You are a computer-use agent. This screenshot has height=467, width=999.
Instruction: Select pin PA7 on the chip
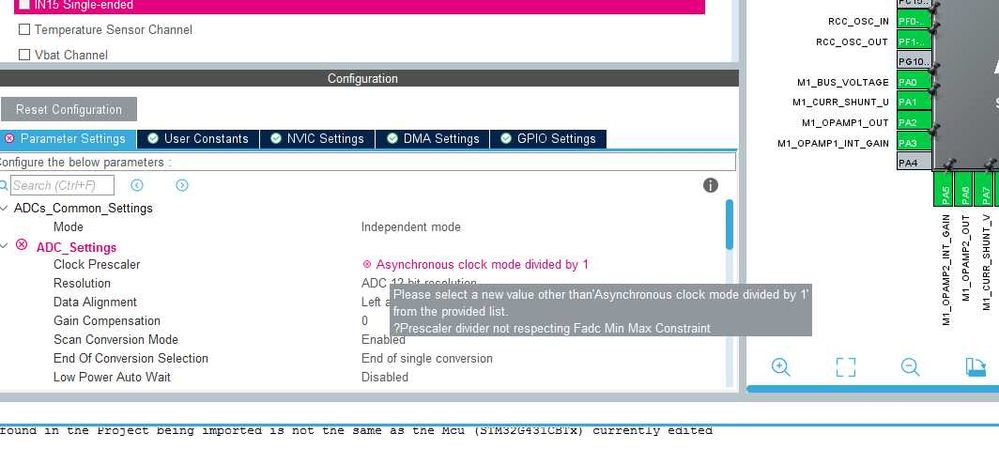[986, 189]
